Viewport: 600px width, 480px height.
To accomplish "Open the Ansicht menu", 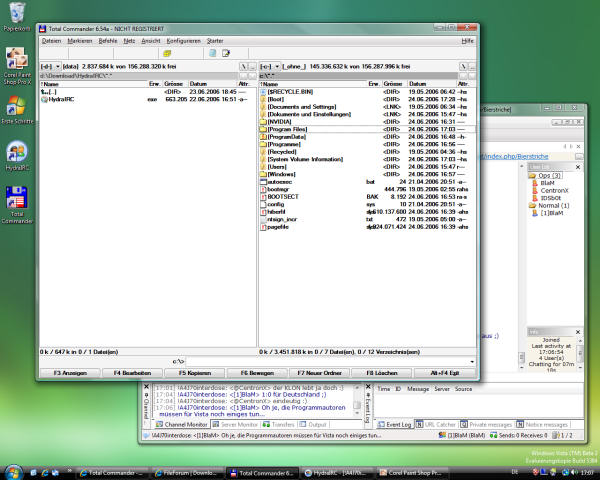I will pyautogui.click(x=151, y=41).
